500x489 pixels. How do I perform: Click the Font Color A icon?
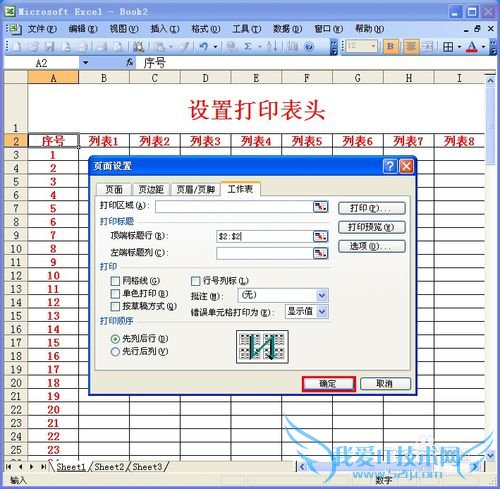(x=472, y=47)
